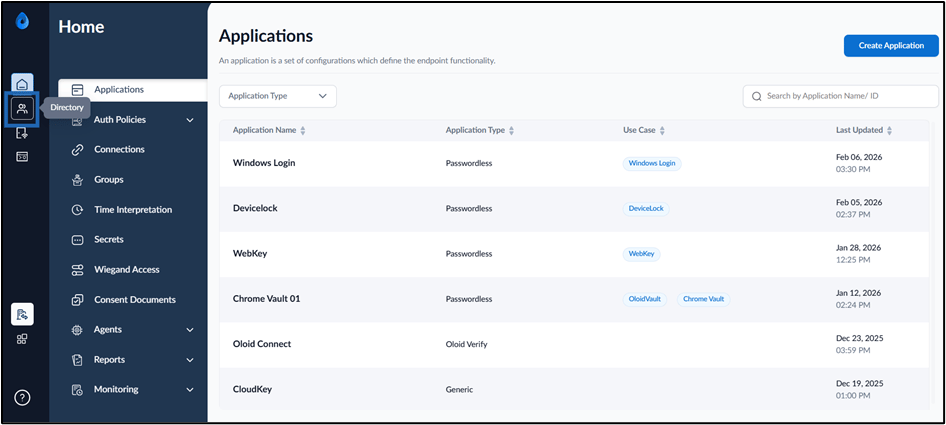Open the CloudKey application
The image size is (946, 425).
(252, 389)
